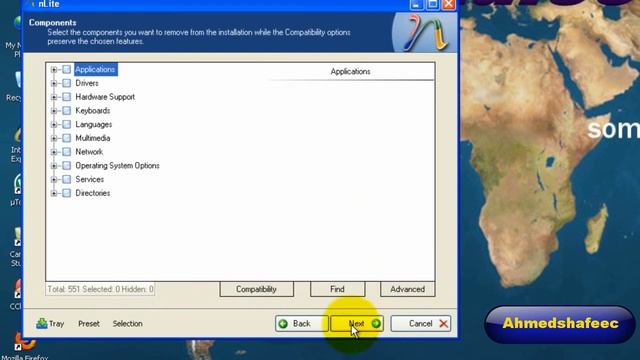This screenshot has width=640, height=360.
Task: Tick the Drivers checkbox
Action: (x=67, y=83)
